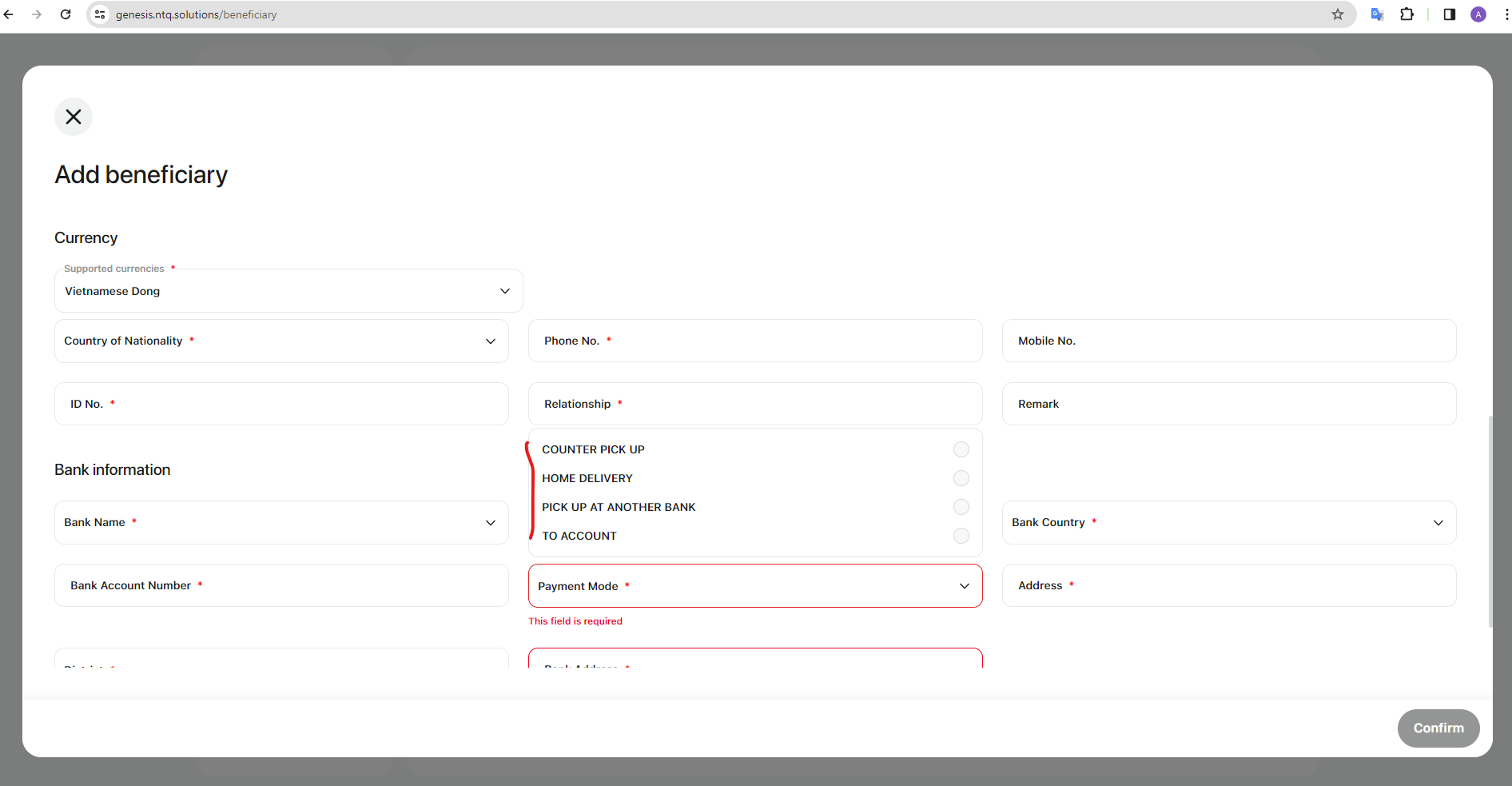Image resolution: width=1512 pixels, height=786 pixels.
Task: Bookmark this page with star icon
Action: click(1337, 14)
